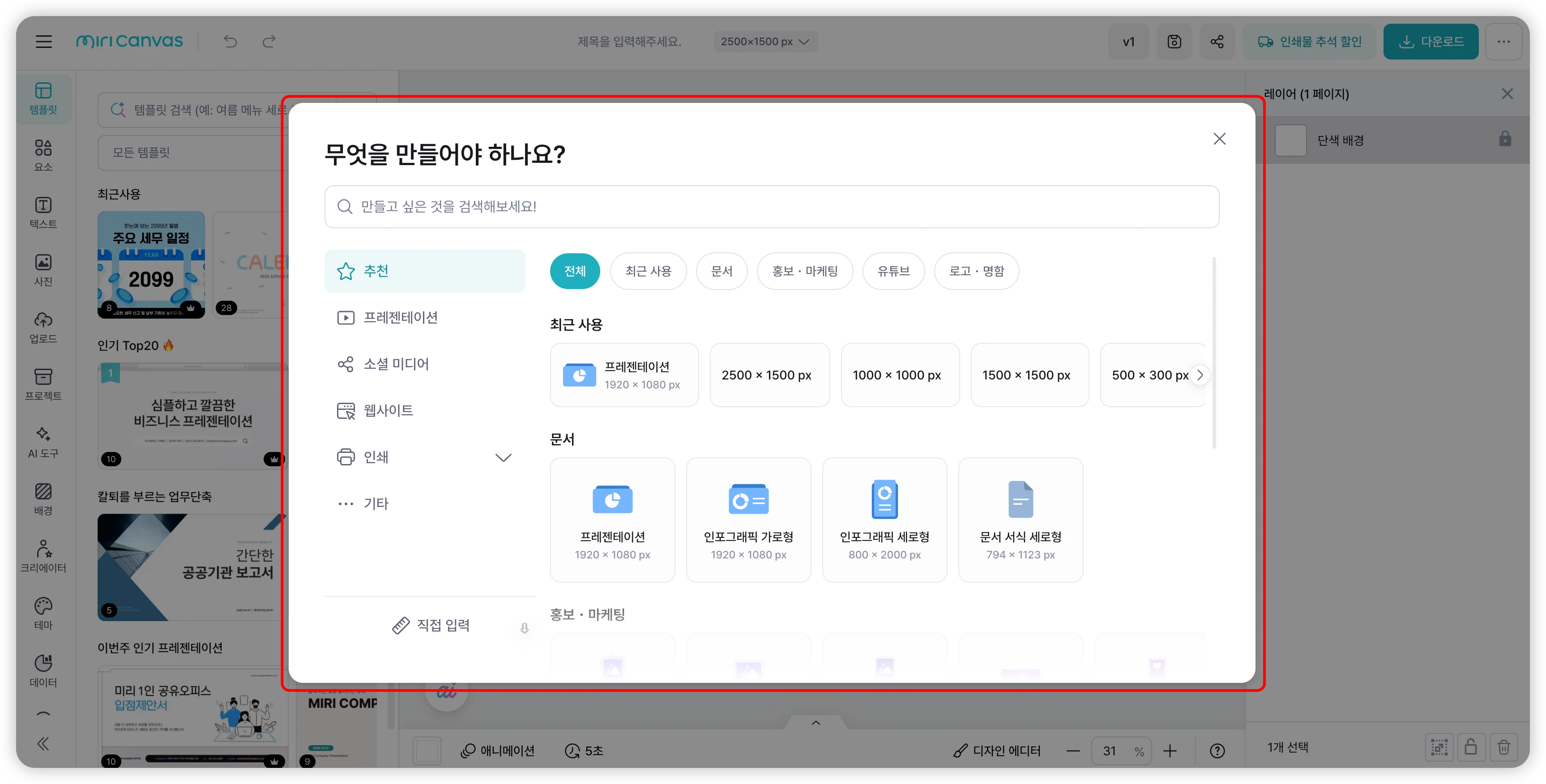This screenshot has width=1546, height=784.
Task: Click the save icon next to v1
Action: click(x=1174, y=41)
